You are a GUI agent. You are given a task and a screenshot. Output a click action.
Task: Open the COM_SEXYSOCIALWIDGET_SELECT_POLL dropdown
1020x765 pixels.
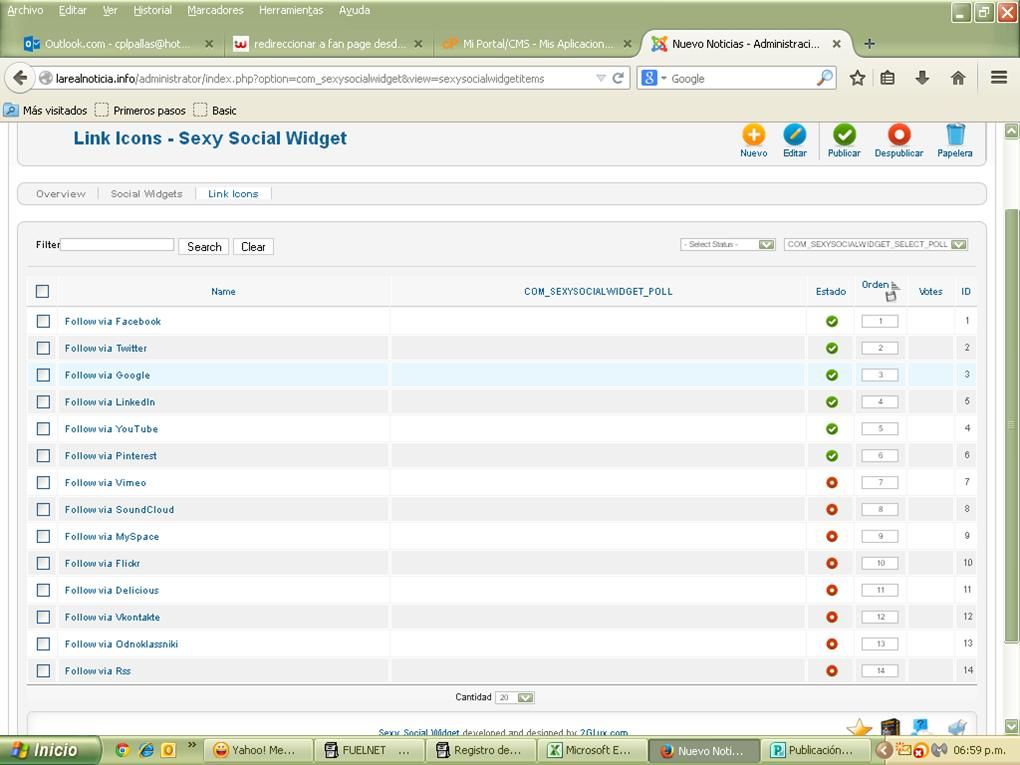(x=876, y=245)
